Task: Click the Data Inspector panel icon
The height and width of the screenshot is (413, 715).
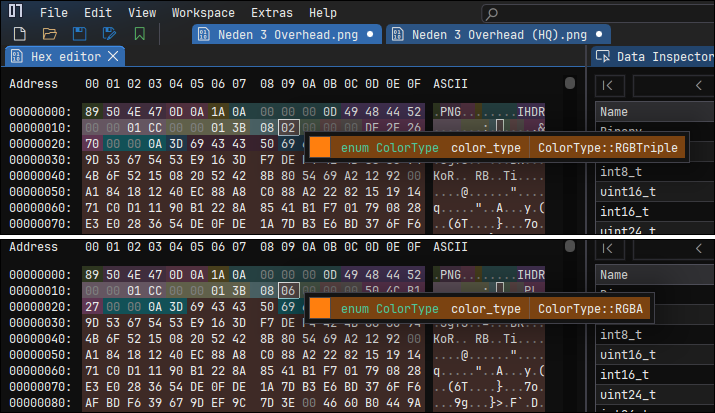Action: (x=603, y=57)
